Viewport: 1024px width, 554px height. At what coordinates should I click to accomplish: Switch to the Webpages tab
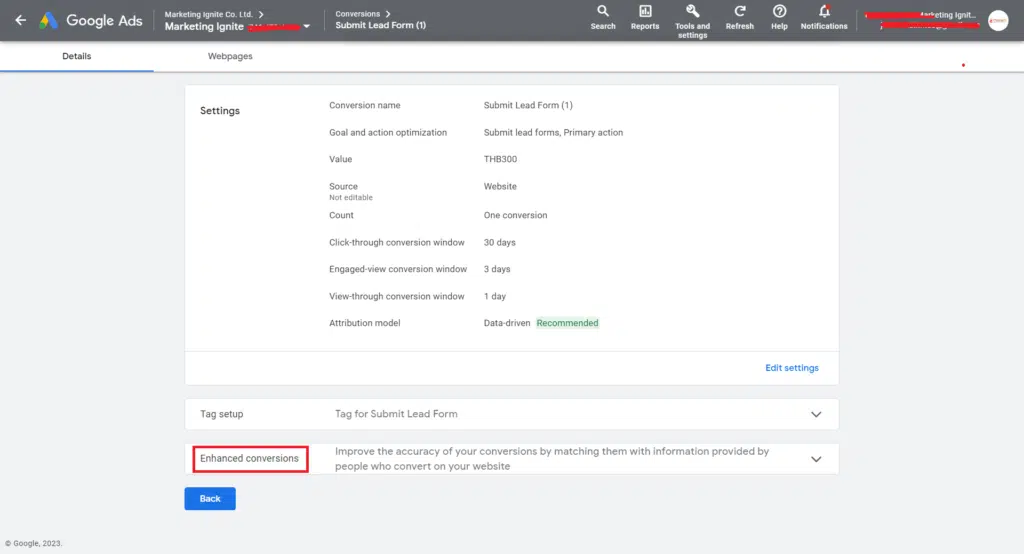(x=230, y=56)
